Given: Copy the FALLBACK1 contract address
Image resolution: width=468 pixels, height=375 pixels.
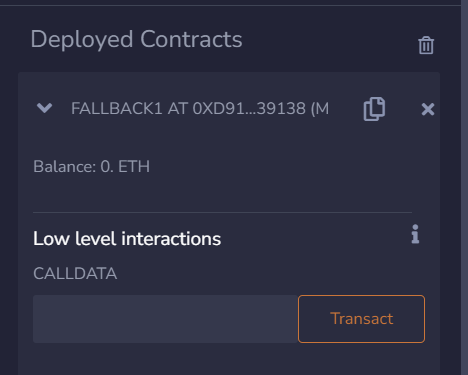Looking at the screenshot, I should (x=374, y=109).
